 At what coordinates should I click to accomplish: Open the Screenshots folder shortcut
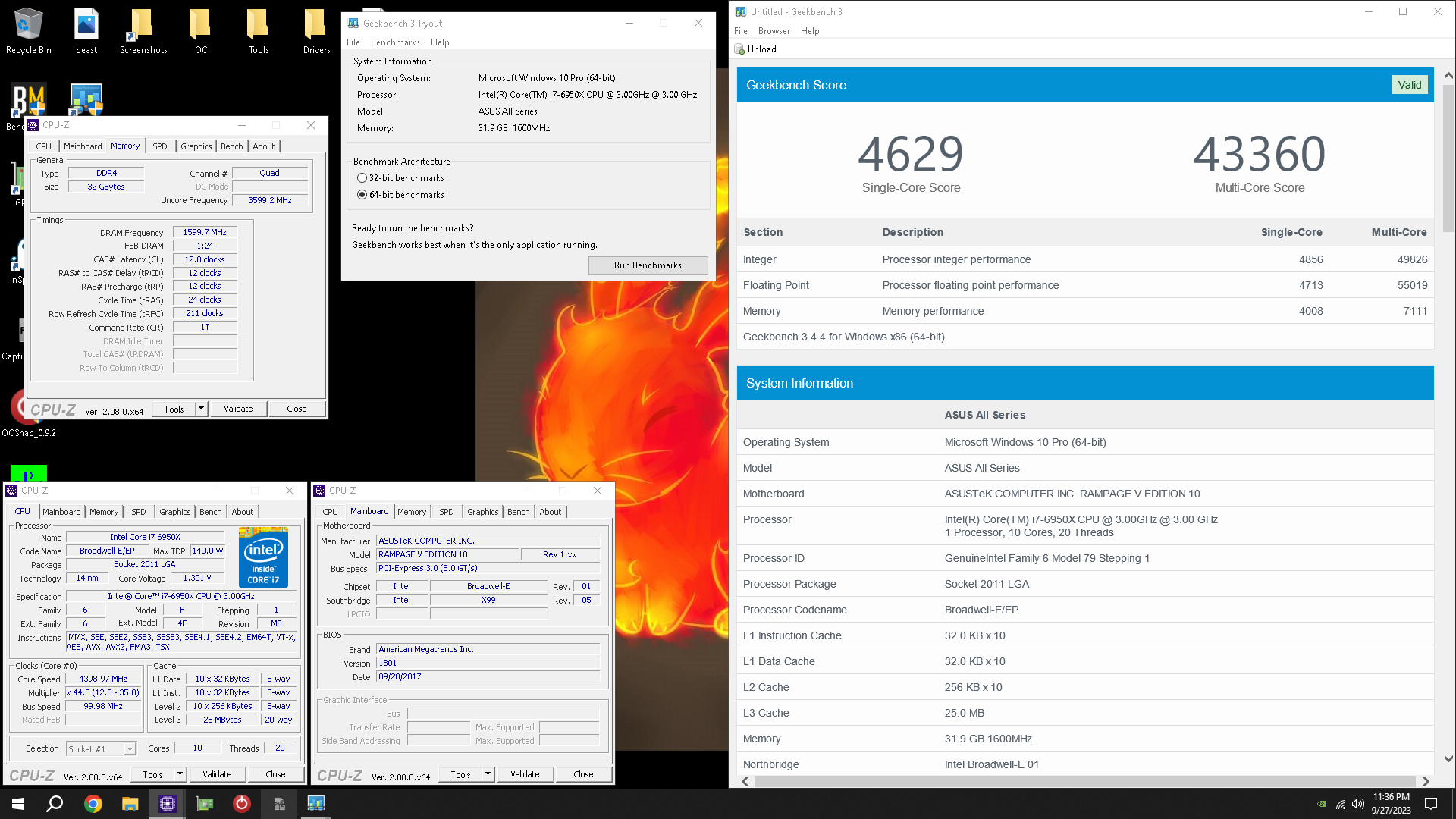click(x=143, y=30)
